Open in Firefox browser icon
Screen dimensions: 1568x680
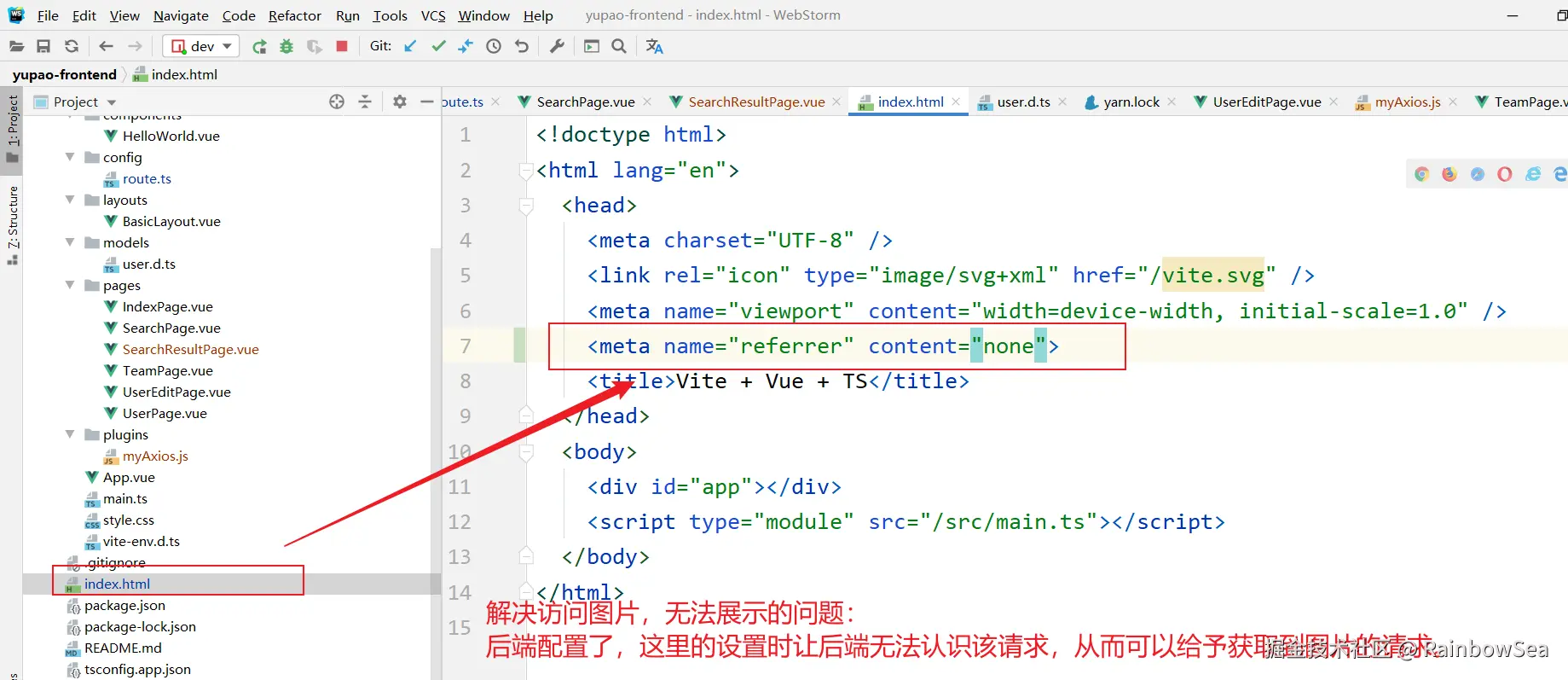[x=1449, y=174]
